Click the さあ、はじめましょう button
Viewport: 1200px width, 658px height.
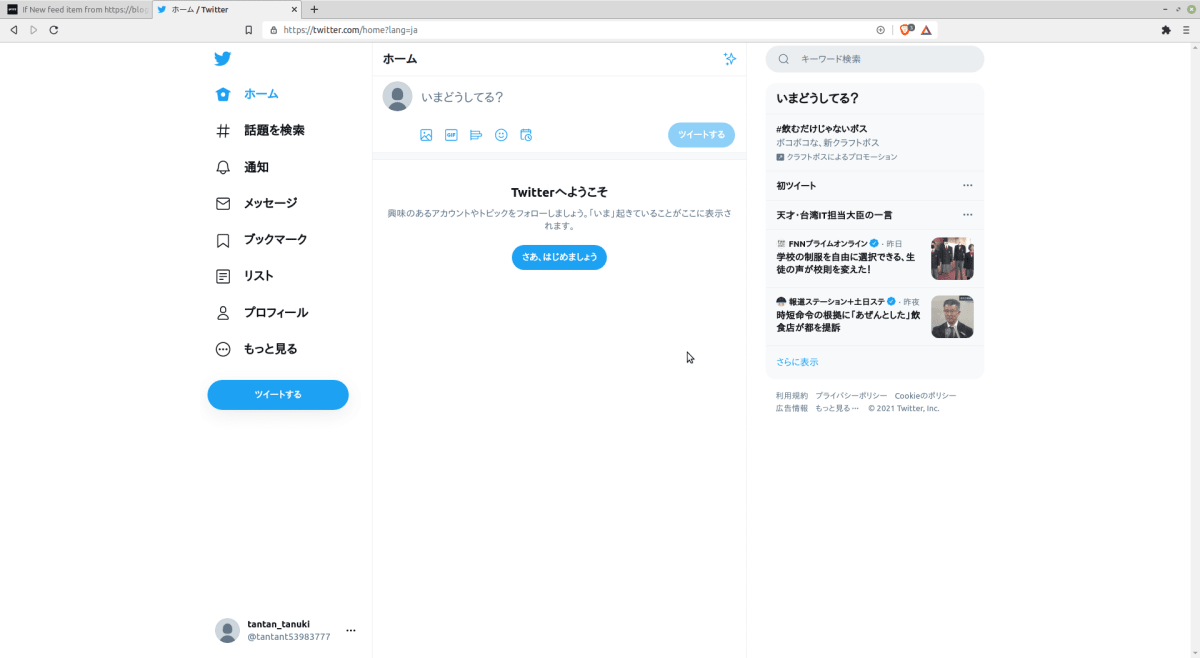(x=559, y=257)
